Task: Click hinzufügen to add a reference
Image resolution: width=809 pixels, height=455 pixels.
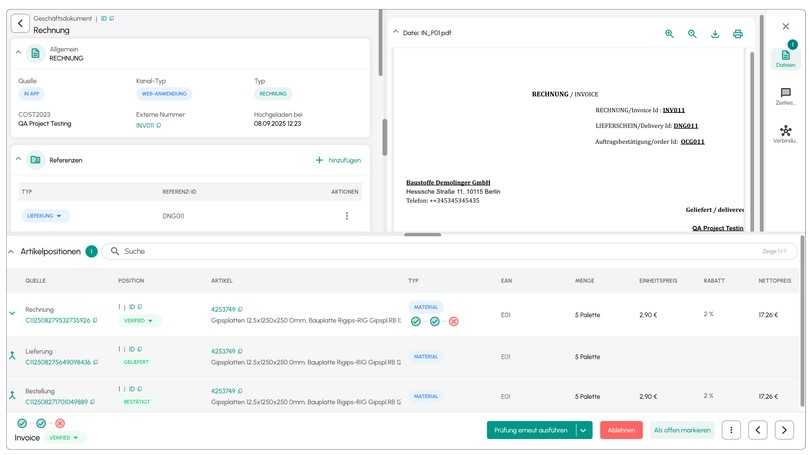Action: (337, 160)
